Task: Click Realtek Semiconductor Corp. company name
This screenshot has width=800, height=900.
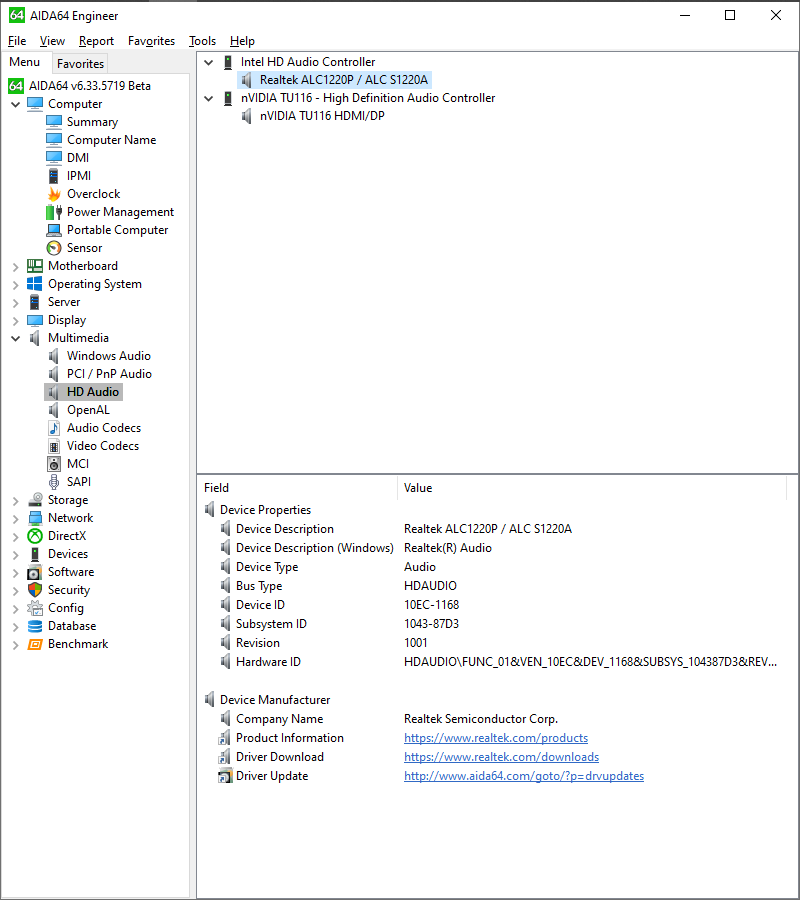Action: (x=480, y=719)
